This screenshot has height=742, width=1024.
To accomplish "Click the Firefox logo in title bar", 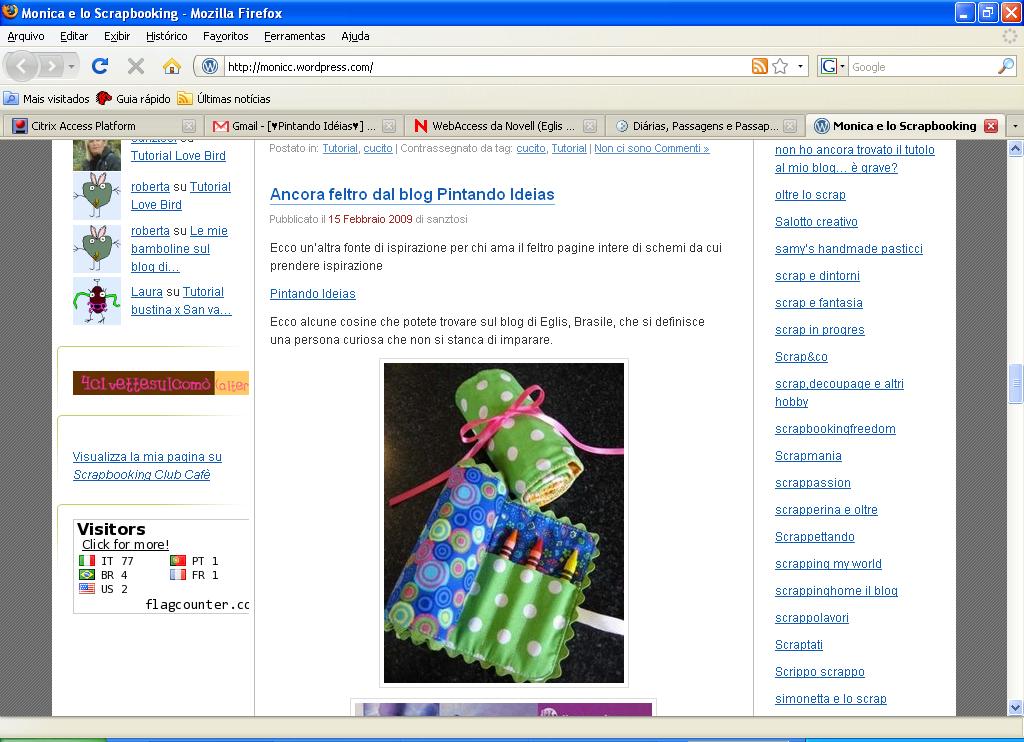I will point(10,12).
